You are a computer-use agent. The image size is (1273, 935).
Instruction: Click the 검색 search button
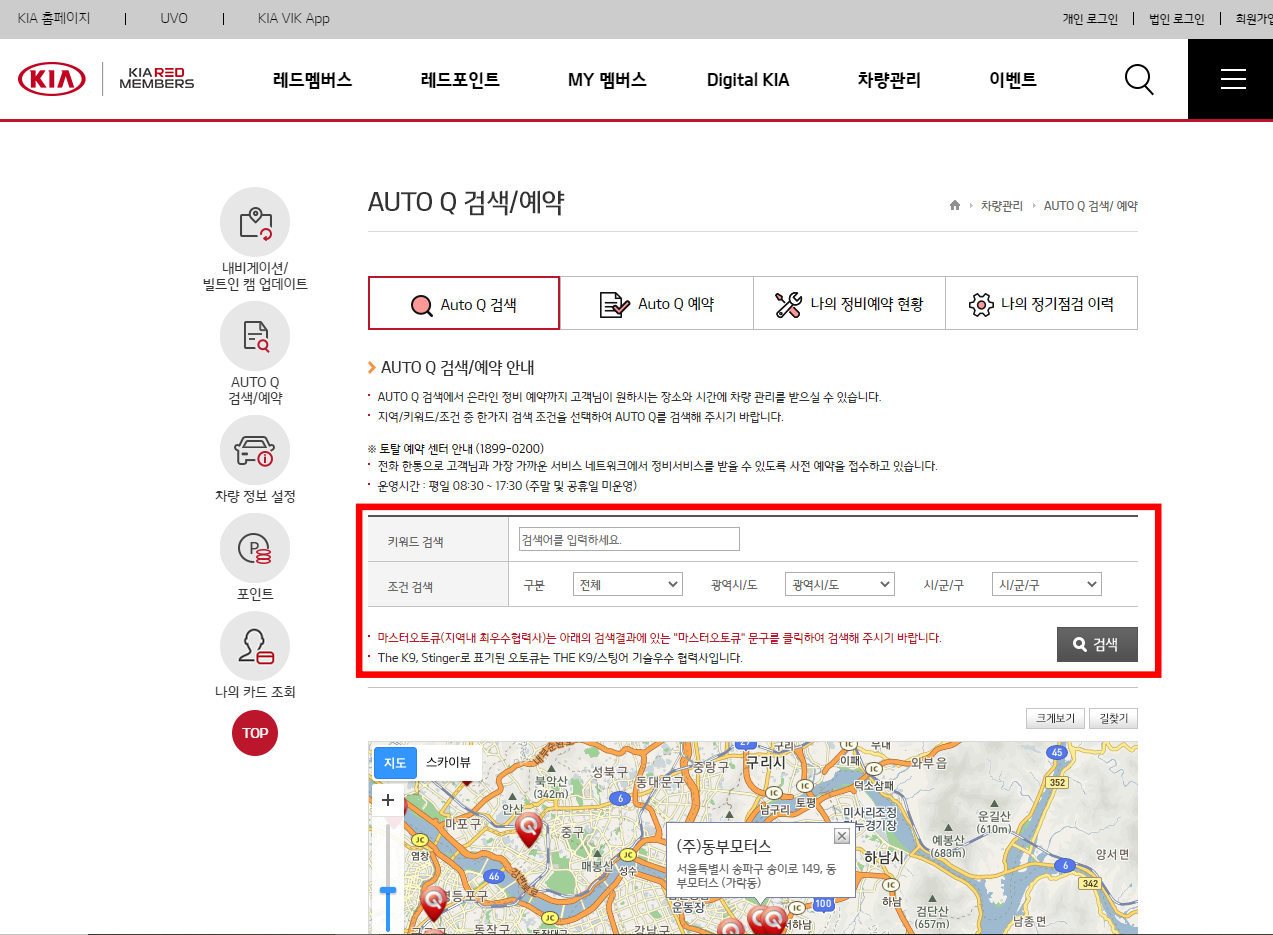1097,645
